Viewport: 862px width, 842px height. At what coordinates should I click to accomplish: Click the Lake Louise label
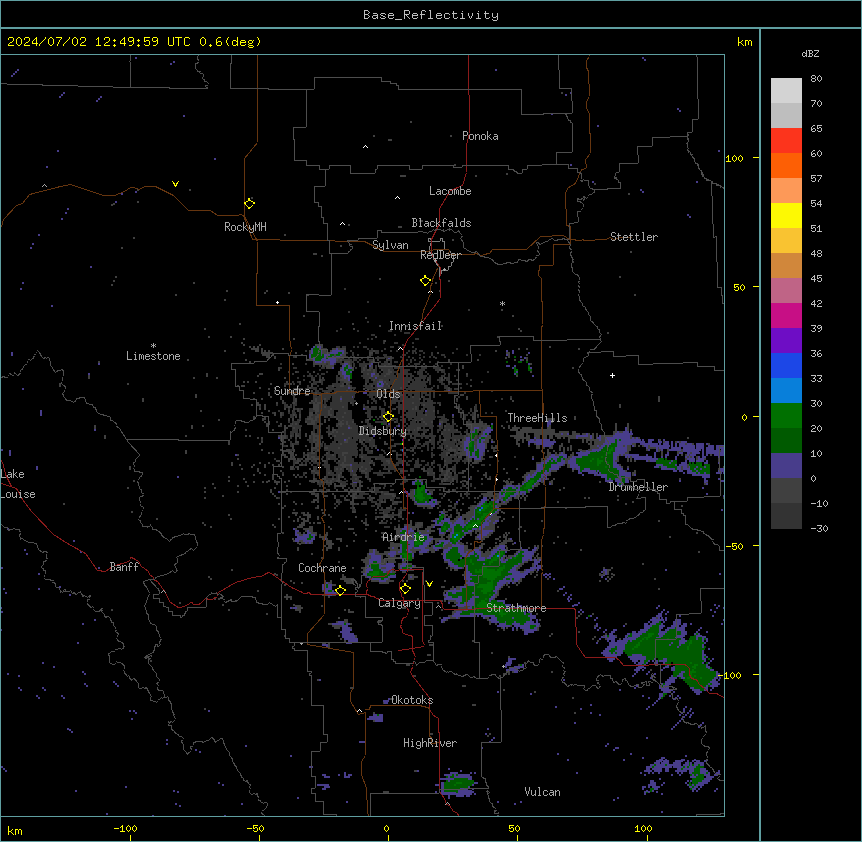coord(18,484)
